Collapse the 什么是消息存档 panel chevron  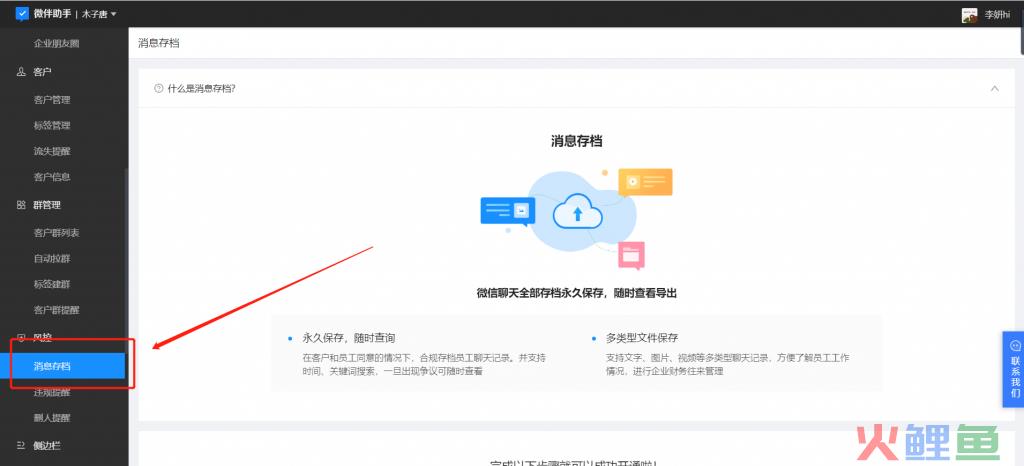click(x=995, y=88)
